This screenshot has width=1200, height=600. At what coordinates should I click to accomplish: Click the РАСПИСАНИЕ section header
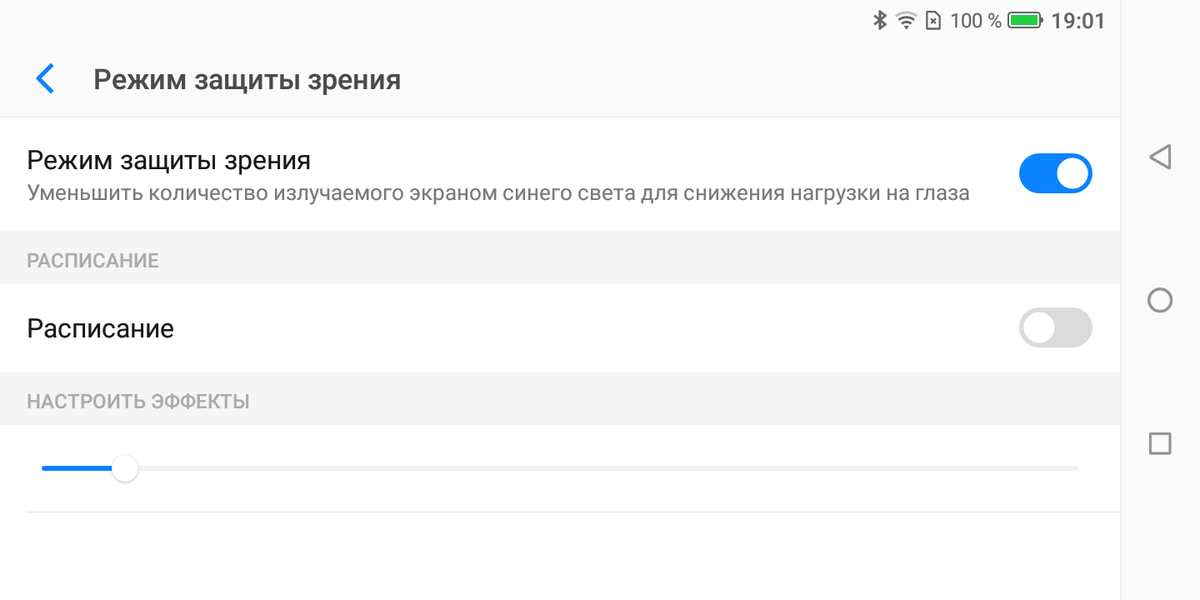[x=93, y=261]
